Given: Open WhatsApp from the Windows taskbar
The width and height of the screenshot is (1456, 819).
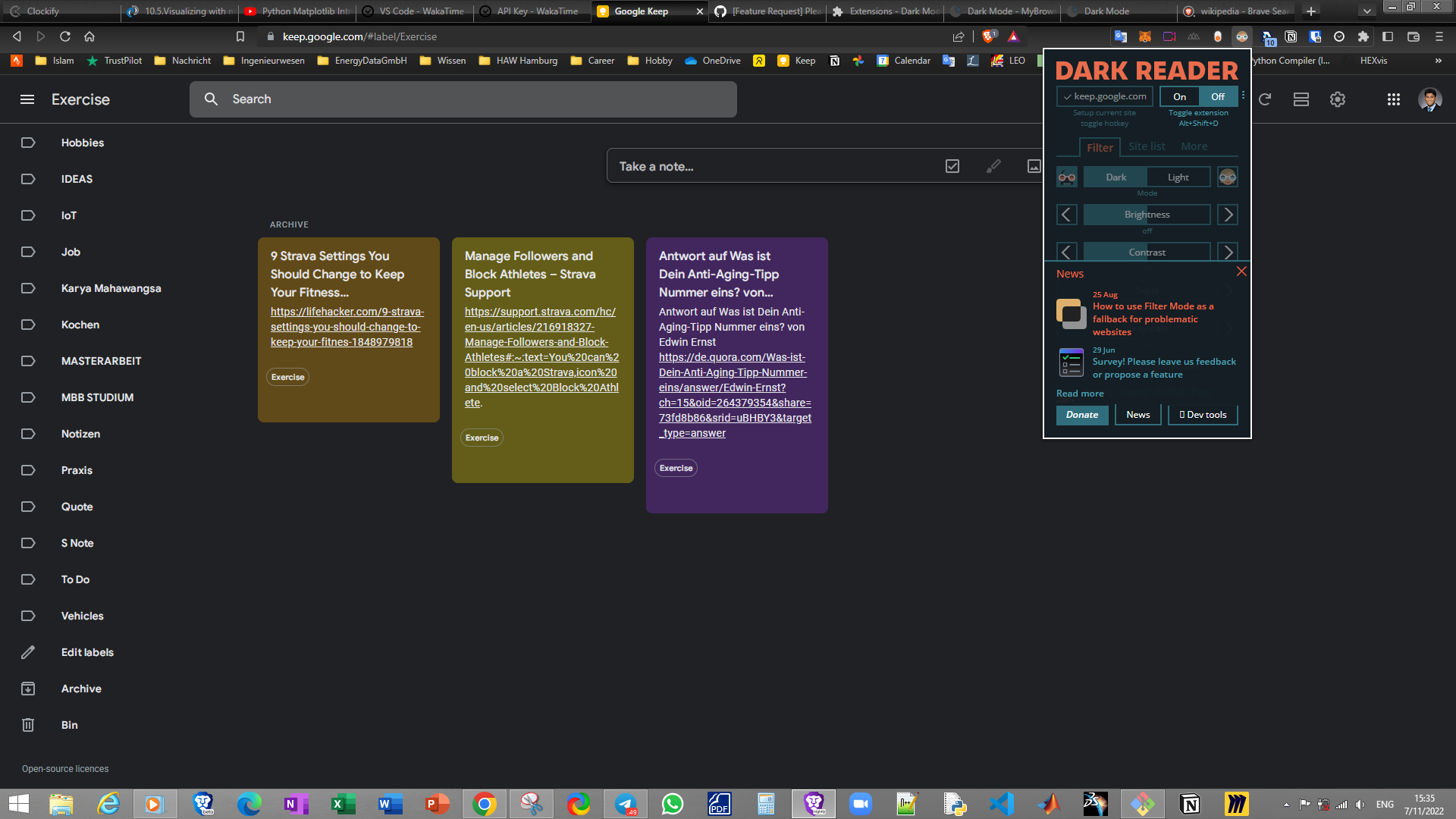Looking at the screenshot, I should 673,804.
